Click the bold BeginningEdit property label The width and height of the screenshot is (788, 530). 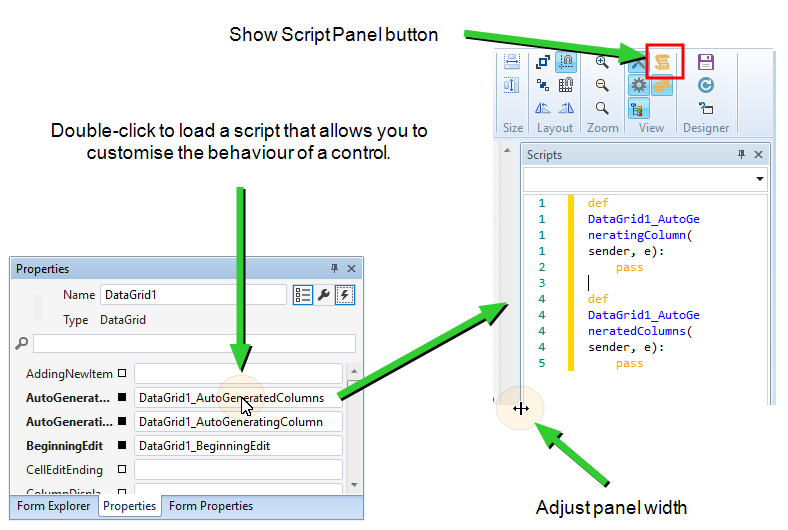tap(64, 446)
